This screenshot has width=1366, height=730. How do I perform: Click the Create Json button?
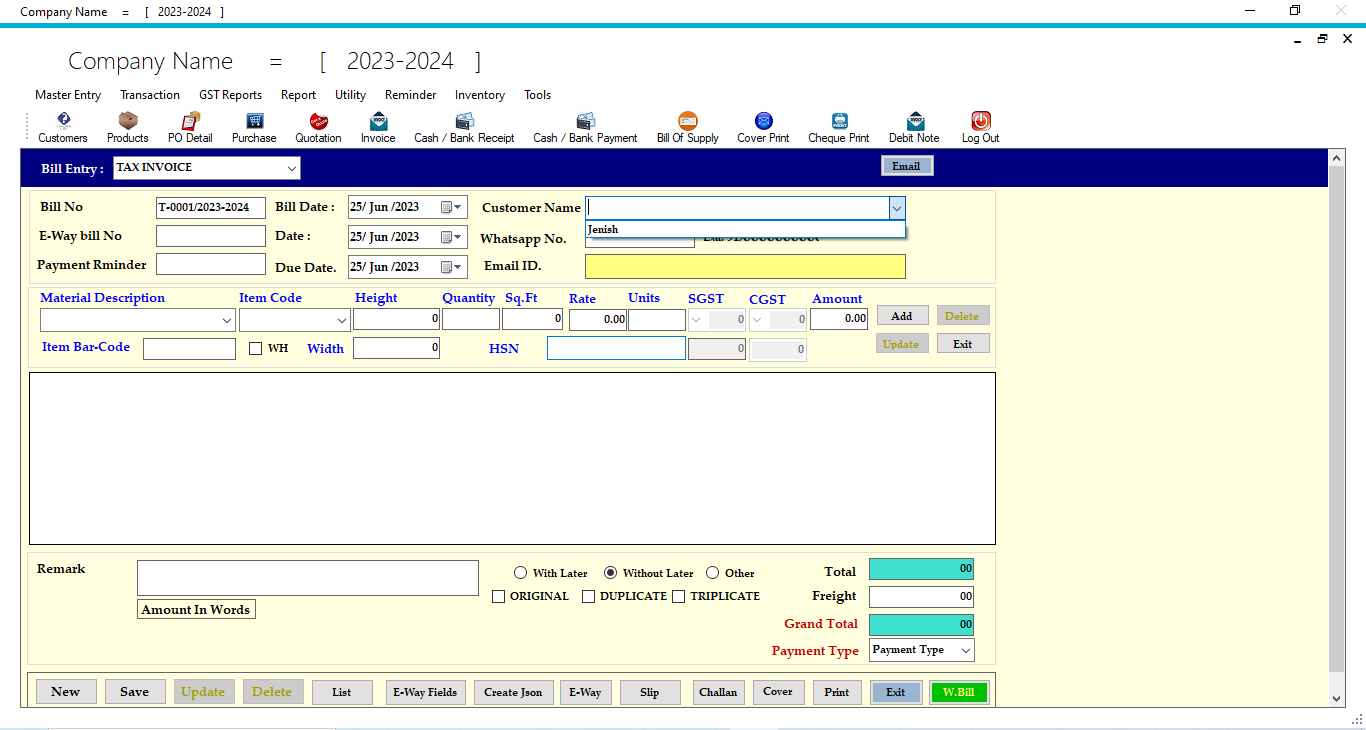pyautogui.click(x=513, y=692)
